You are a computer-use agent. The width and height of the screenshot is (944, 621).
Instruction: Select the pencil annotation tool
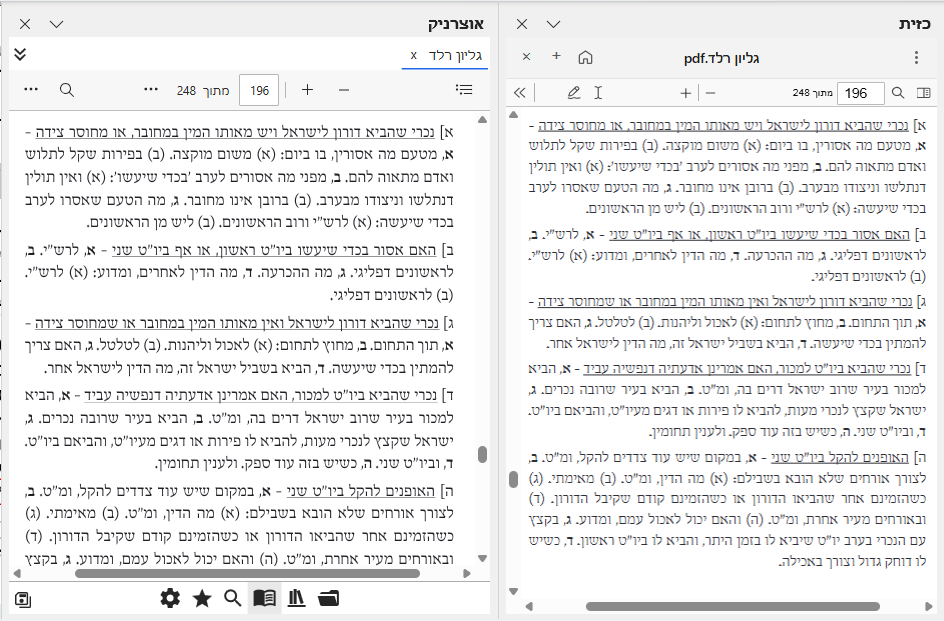pyautogui.click(x=573, y=91)
